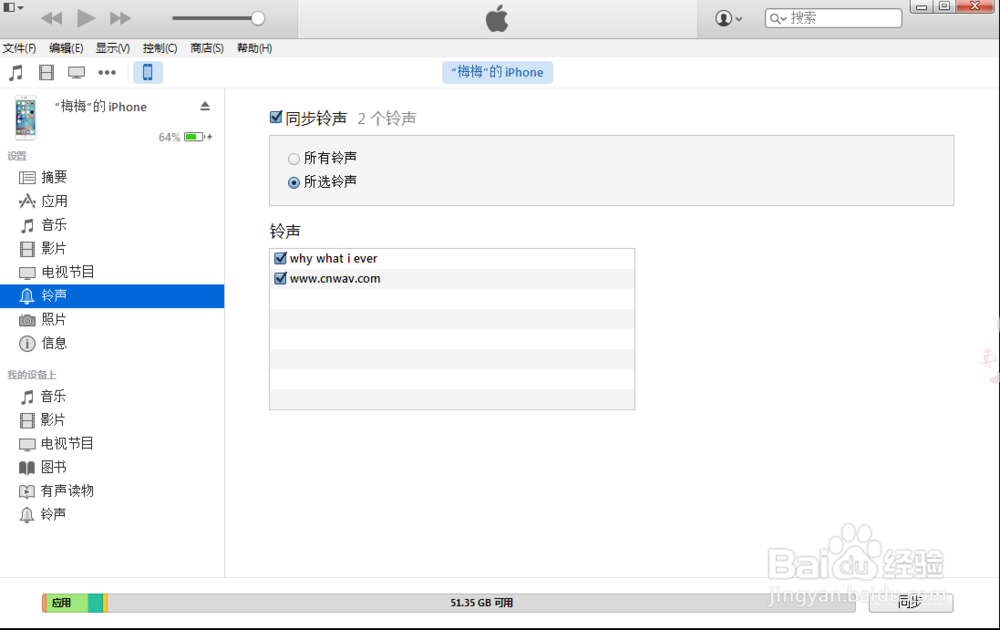Open 图书 on my device
This screenshot has height=630, width=1000.
(112, 467)
